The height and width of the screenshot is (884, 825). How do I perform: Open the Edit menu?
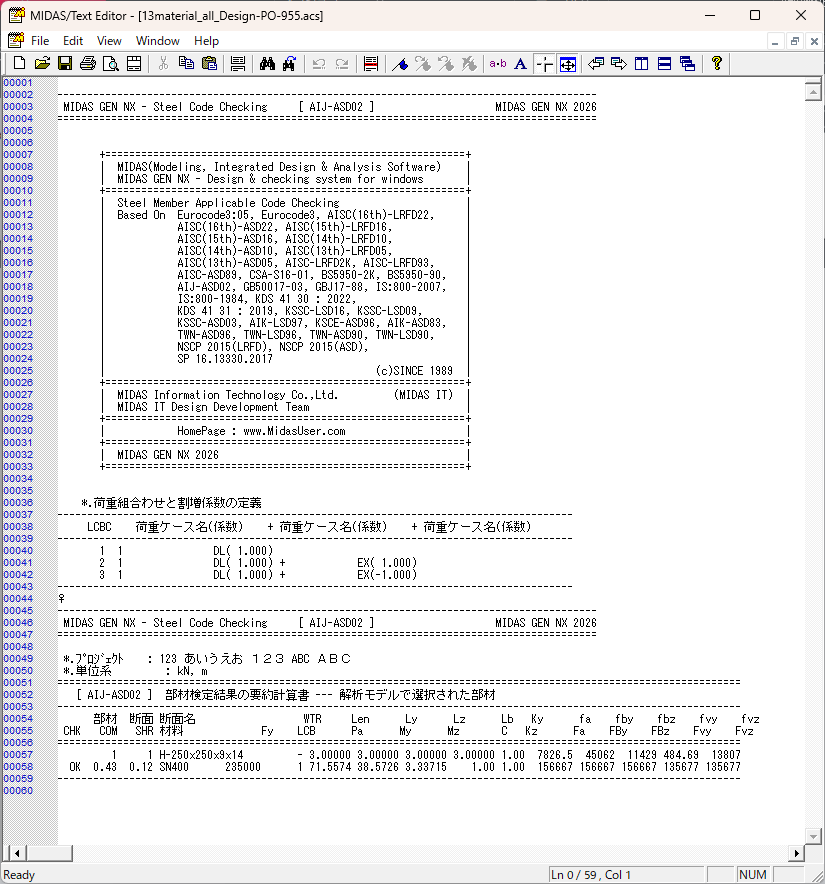pos(73,41)
